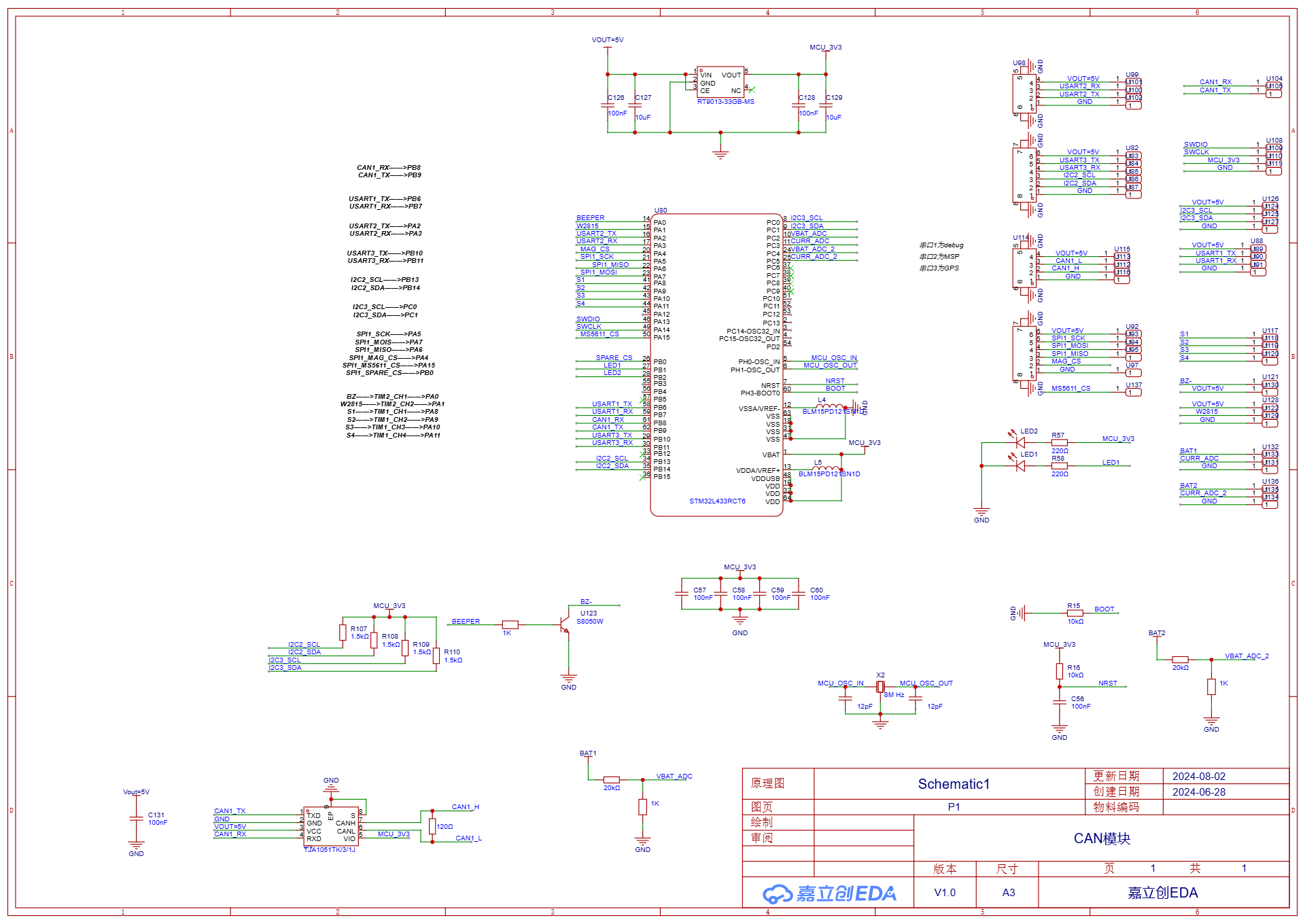The height and width of the screenshot is (924, 1305).
Task: Select inductor L5 near VDDA/VREF+
Action: 825,469
